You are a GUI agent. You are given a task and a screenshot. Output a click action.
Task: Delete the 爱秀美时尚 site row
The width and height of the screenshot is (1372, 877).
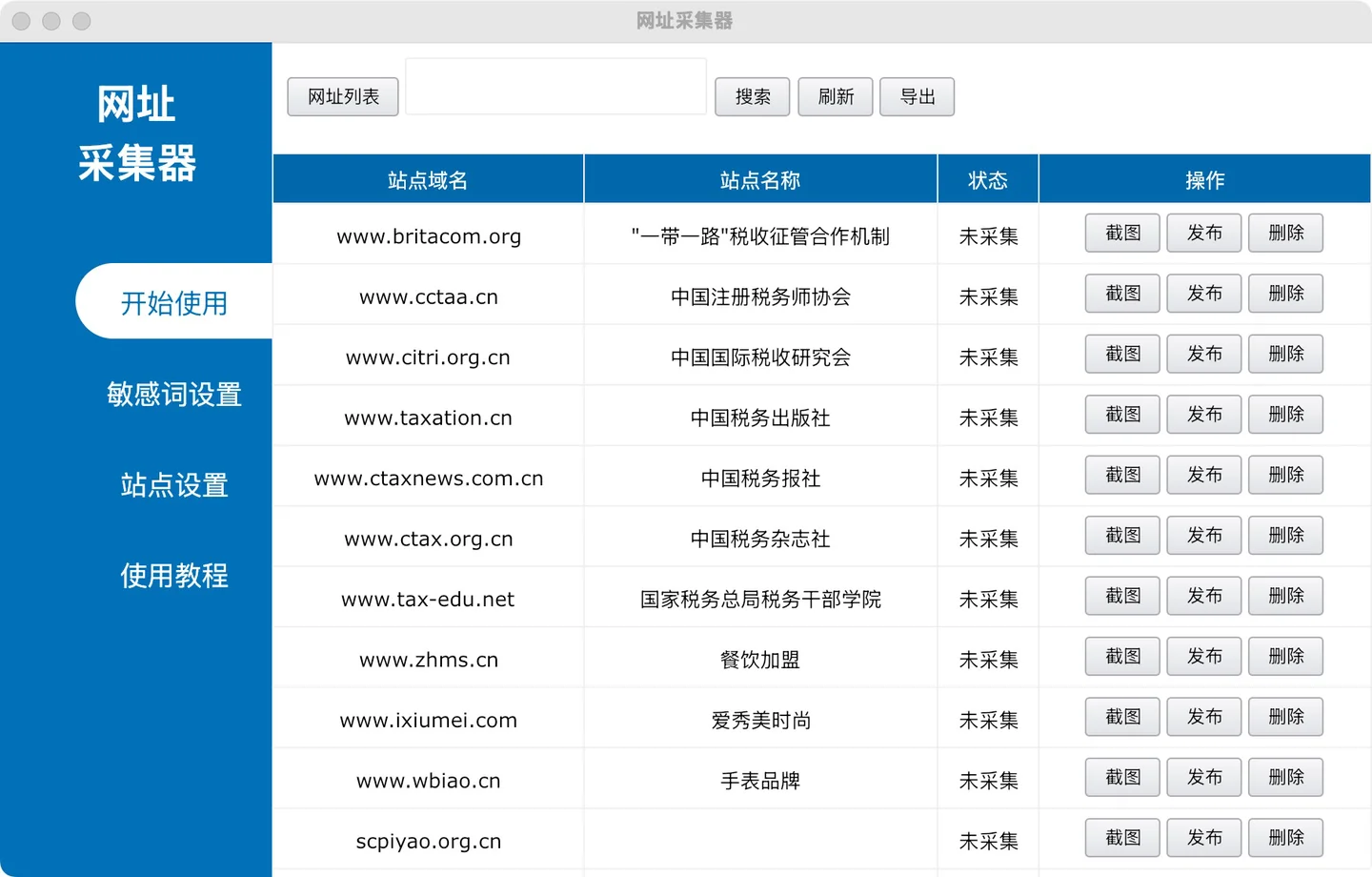click(1285, 717)
